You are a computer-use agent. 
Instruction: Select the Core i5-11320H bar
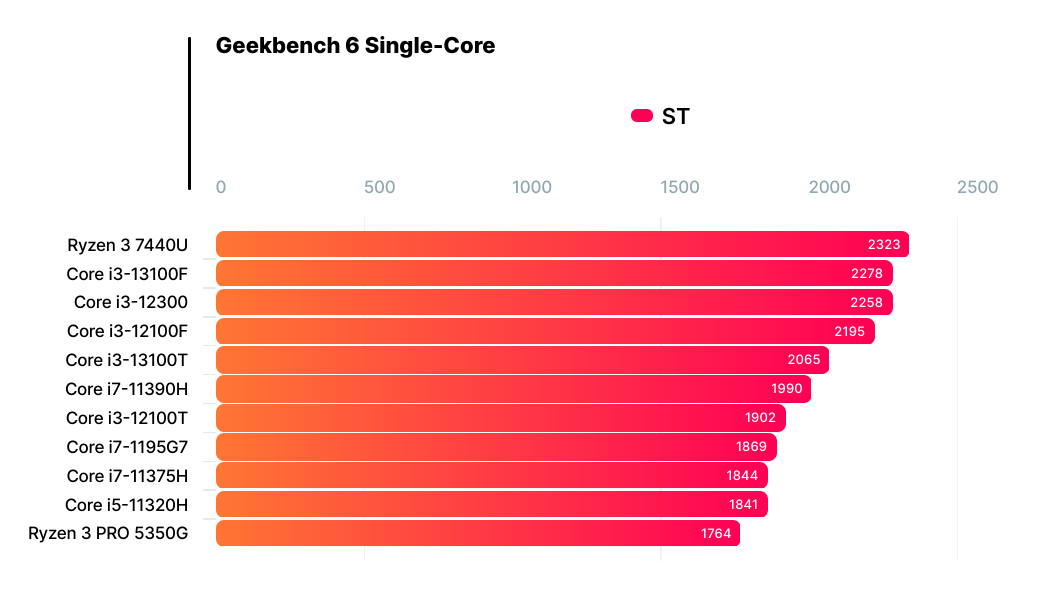click(491, 504)
